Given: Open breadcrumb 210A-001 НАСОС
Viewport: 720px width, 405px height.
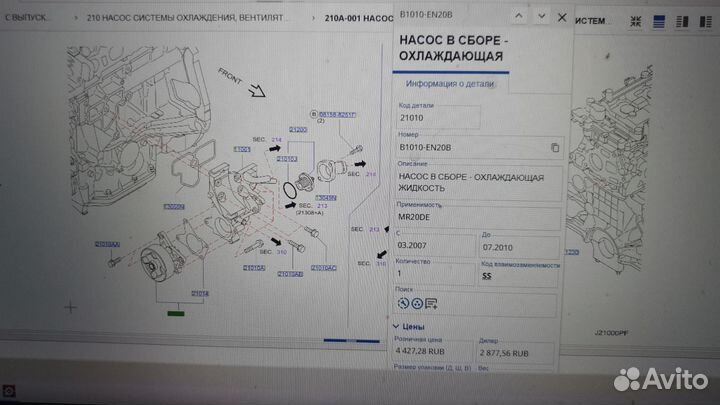Looking at the screenshot, I should click(x=359, y=18).
